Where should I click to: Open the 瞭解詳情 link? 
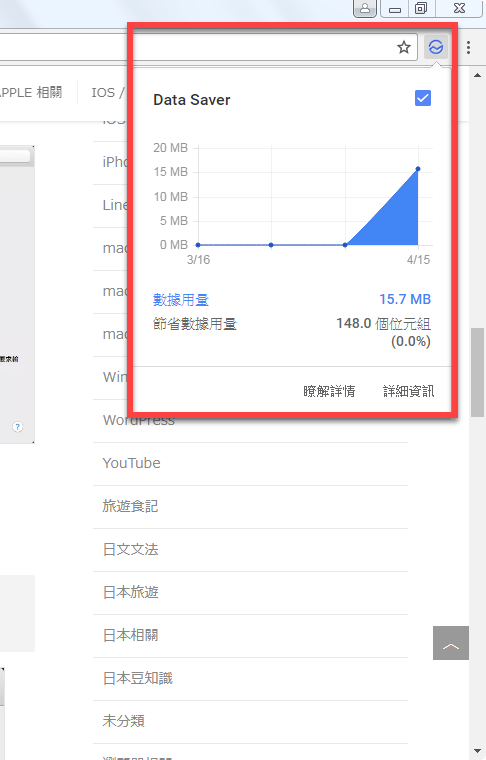pyautogui.click(x=329, y=391)
